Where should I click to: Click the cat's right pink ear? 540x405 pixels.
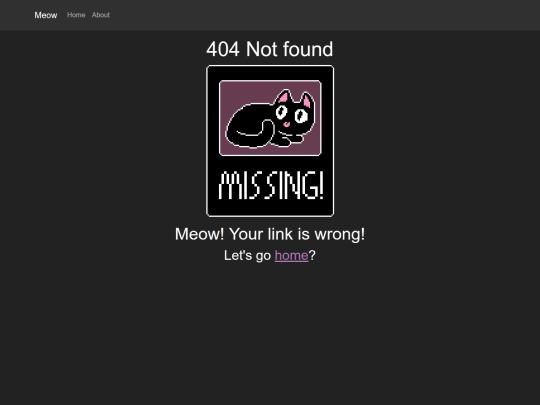(307, 100)
